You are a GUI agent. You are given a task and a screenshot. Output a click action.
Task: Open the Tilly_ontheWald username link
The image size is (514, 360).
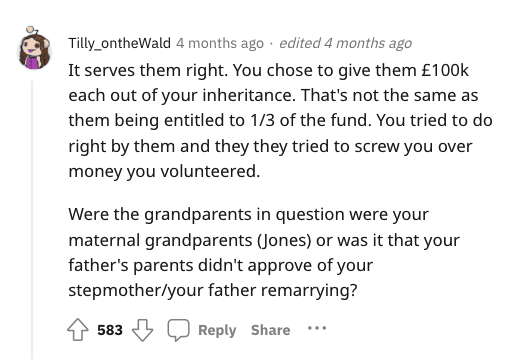tap(119, 43)
